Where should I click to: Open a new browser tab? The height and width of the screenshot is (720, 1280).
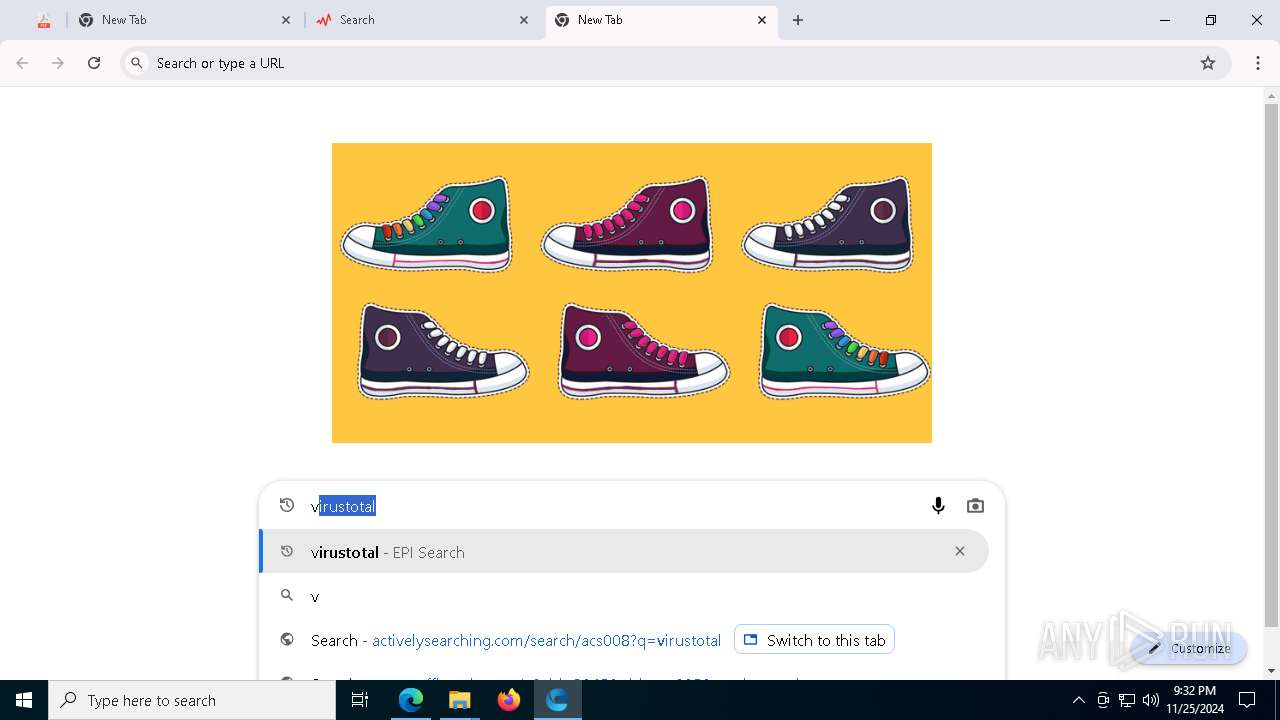798,20
